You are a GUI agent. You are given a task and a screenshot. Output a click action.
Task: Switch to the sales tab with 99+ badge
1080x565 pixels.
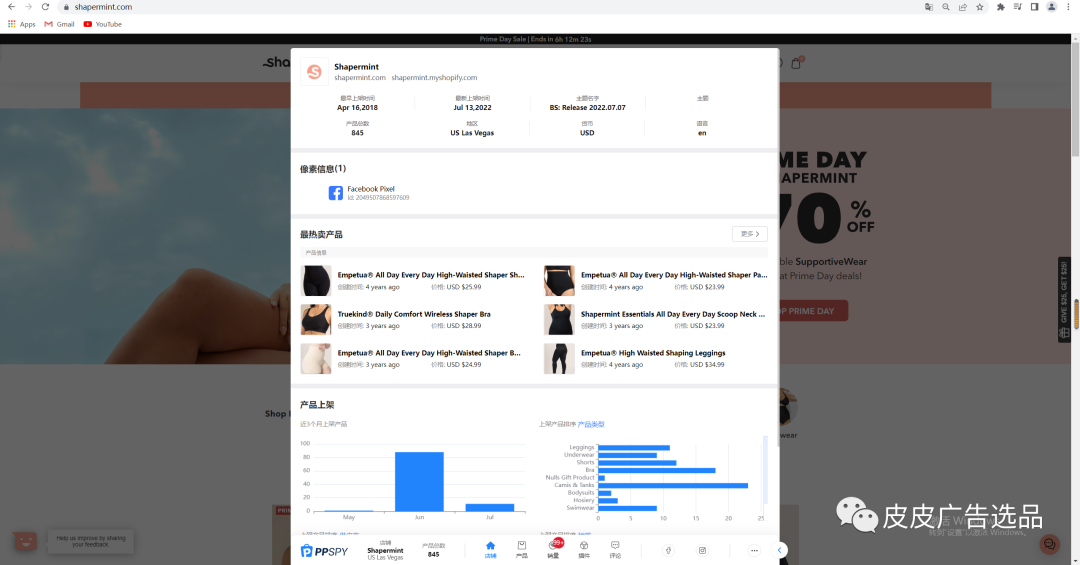tap(554, 549)
